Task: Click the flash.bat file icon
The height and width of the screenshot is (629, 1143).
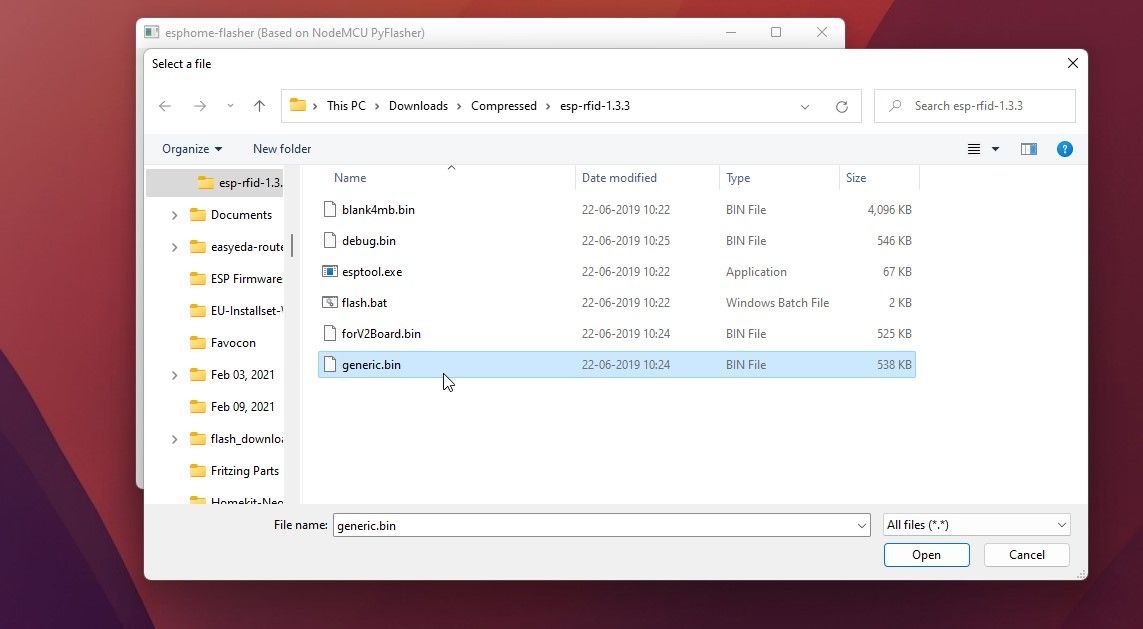Action: coord(330,302)
